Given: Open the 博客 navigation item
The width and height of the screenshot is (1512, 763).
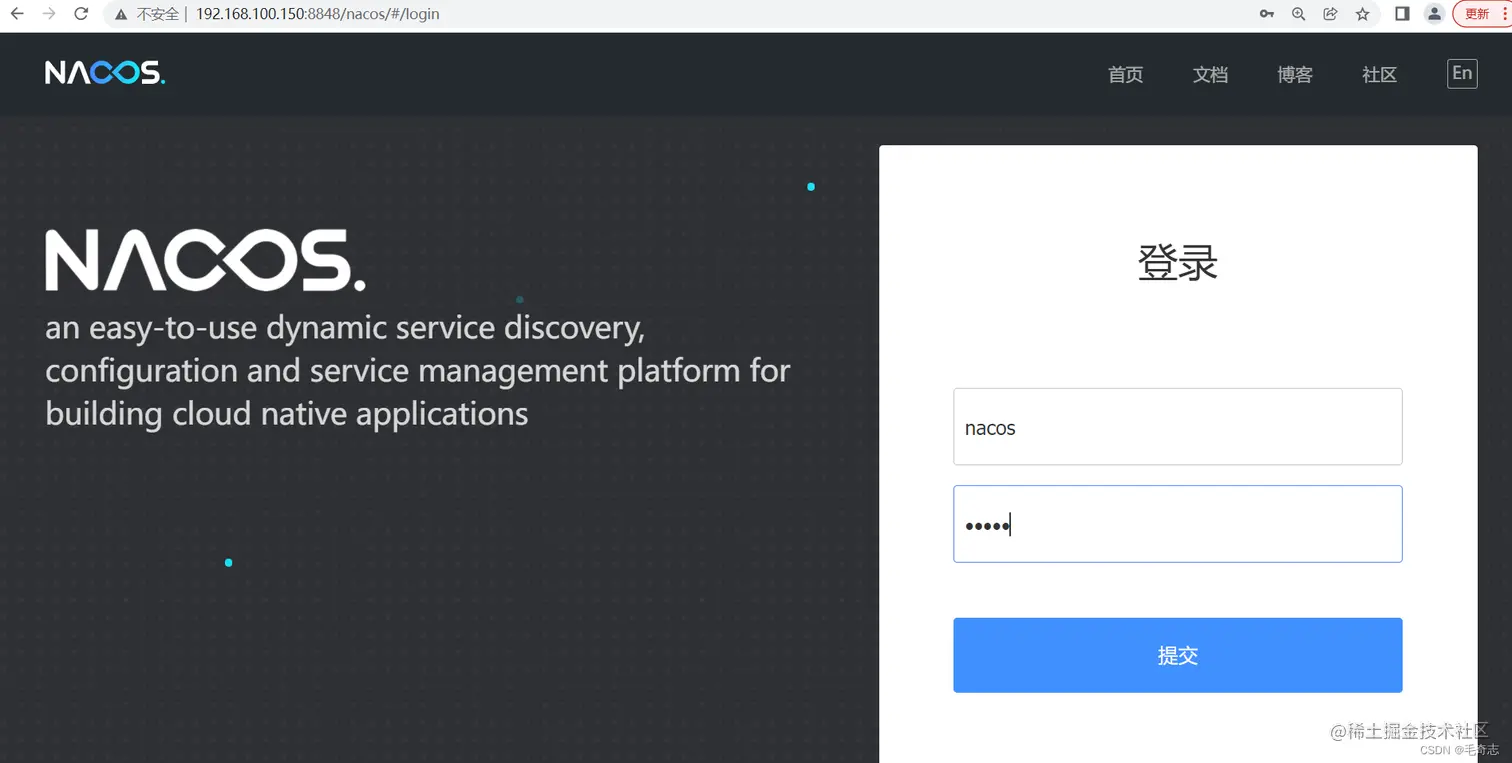Looking at the screenshot, I should click(x=1295, y=75).
